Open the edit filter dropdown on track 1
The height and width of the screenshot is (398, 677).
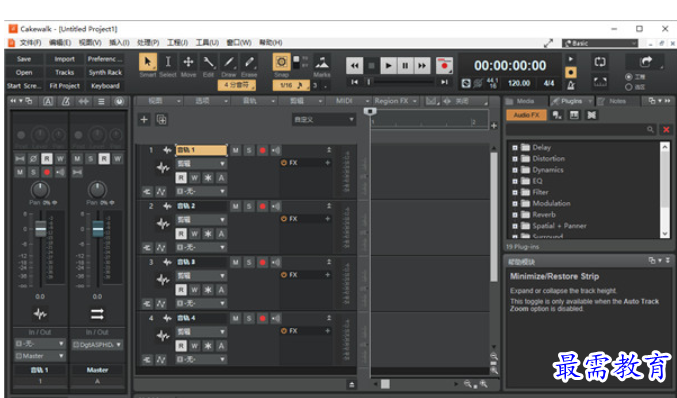click(201, 164)
